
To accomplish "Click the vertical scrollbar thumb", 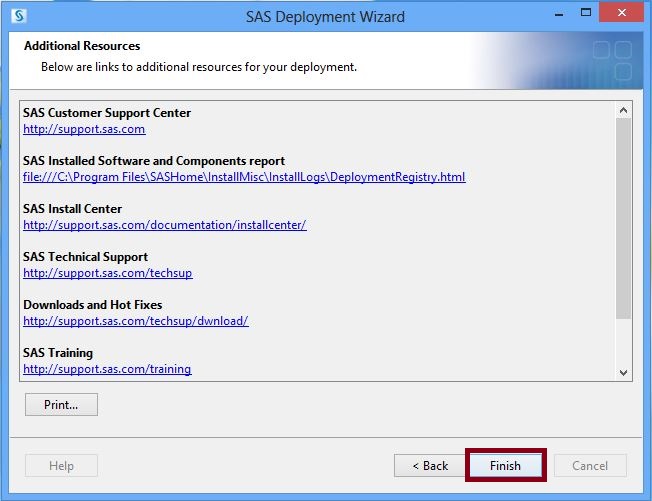I will click(x=623, y=218).
